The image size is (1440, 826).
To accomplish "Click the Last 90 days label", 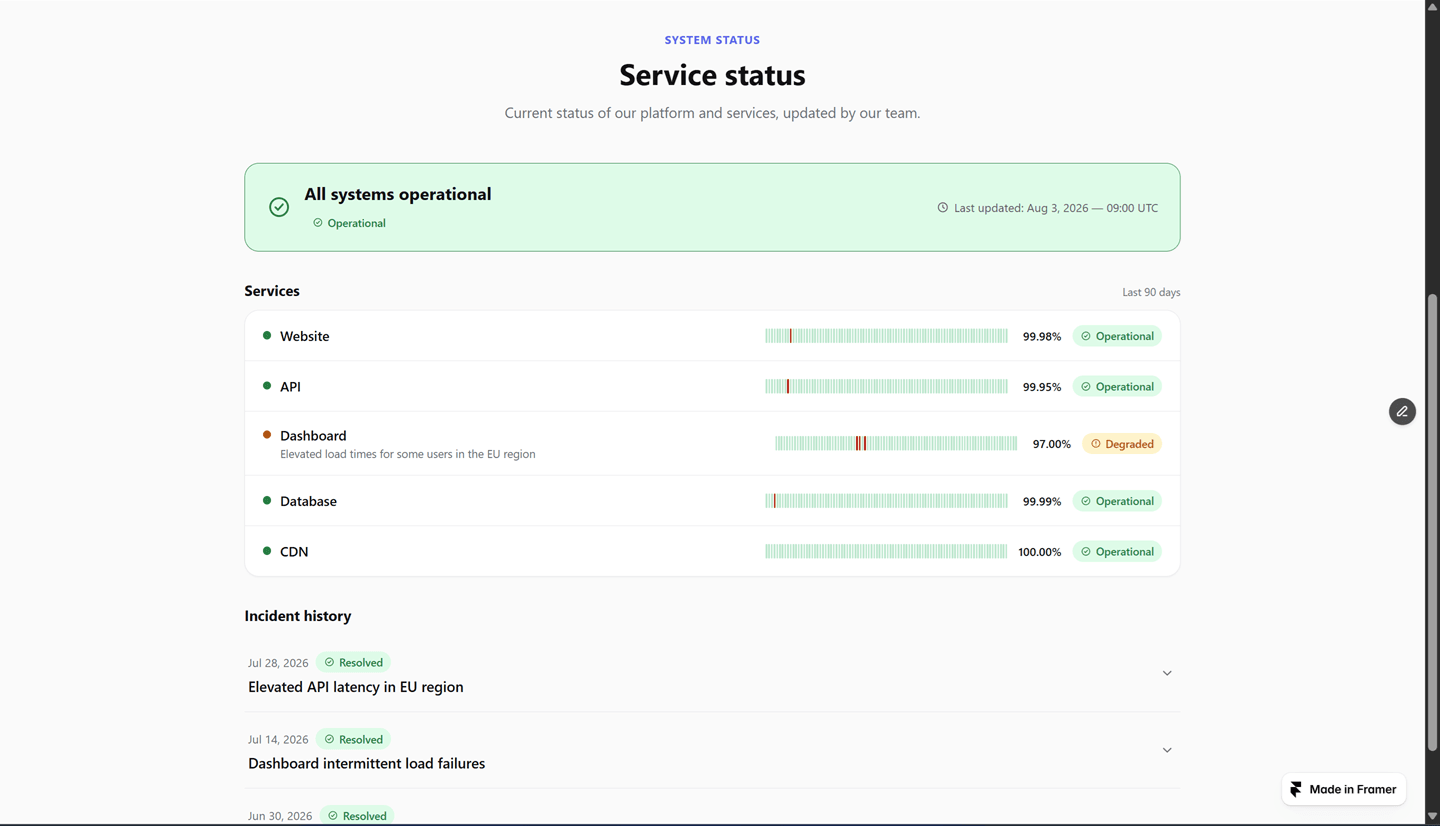I will point(1151,292).
